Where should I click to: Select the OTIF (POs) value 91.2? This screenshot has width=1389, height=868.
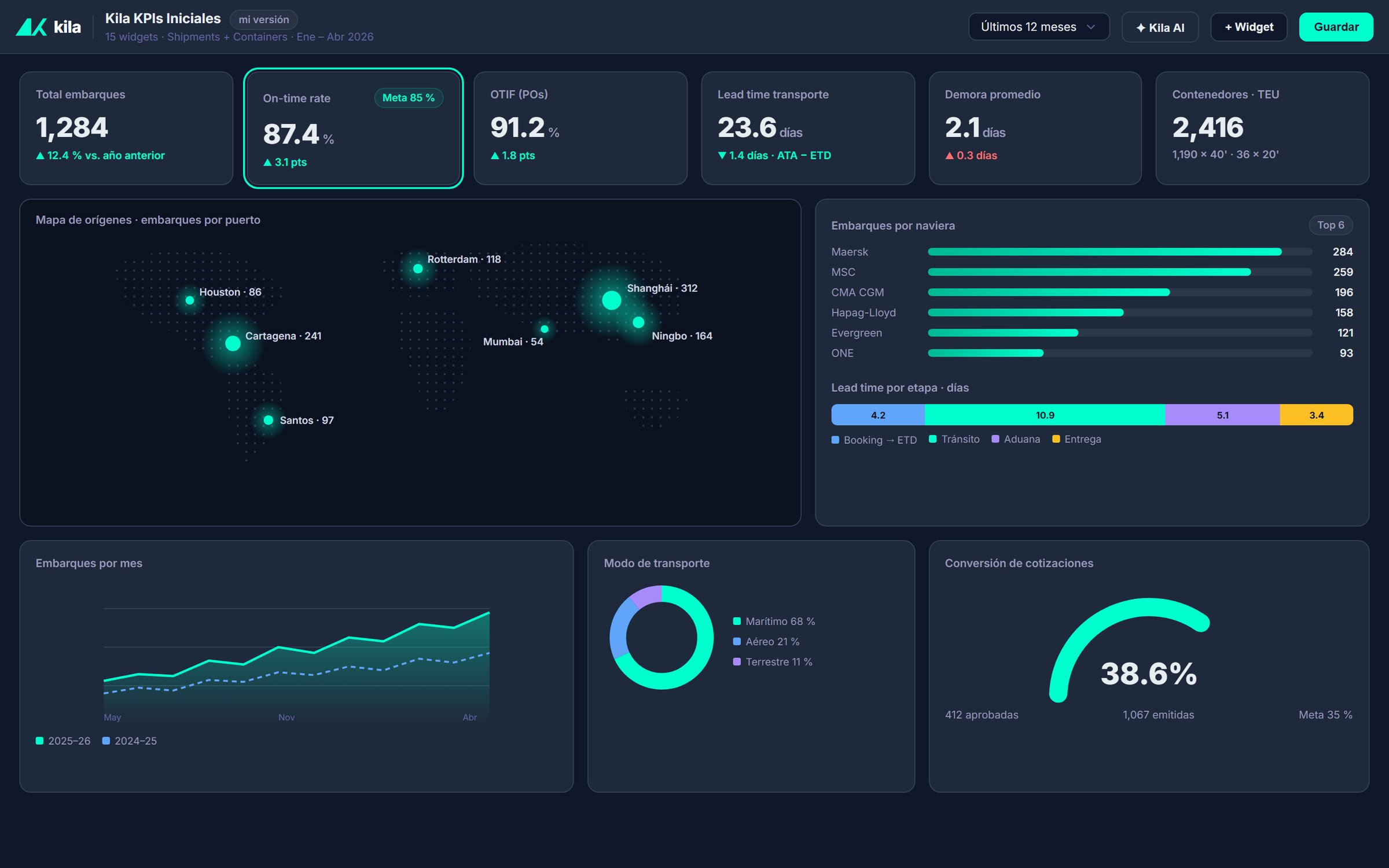coord(517,127)
